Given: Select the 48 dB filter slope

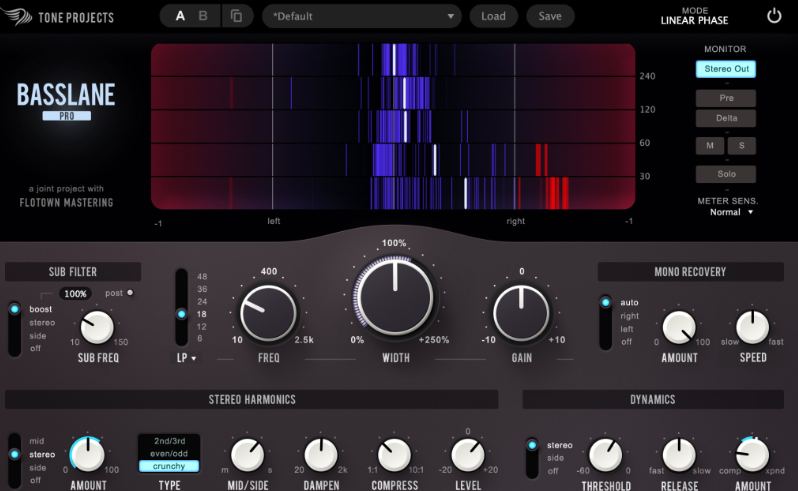Looking at the screenshot, I should (x=202, y=276).
